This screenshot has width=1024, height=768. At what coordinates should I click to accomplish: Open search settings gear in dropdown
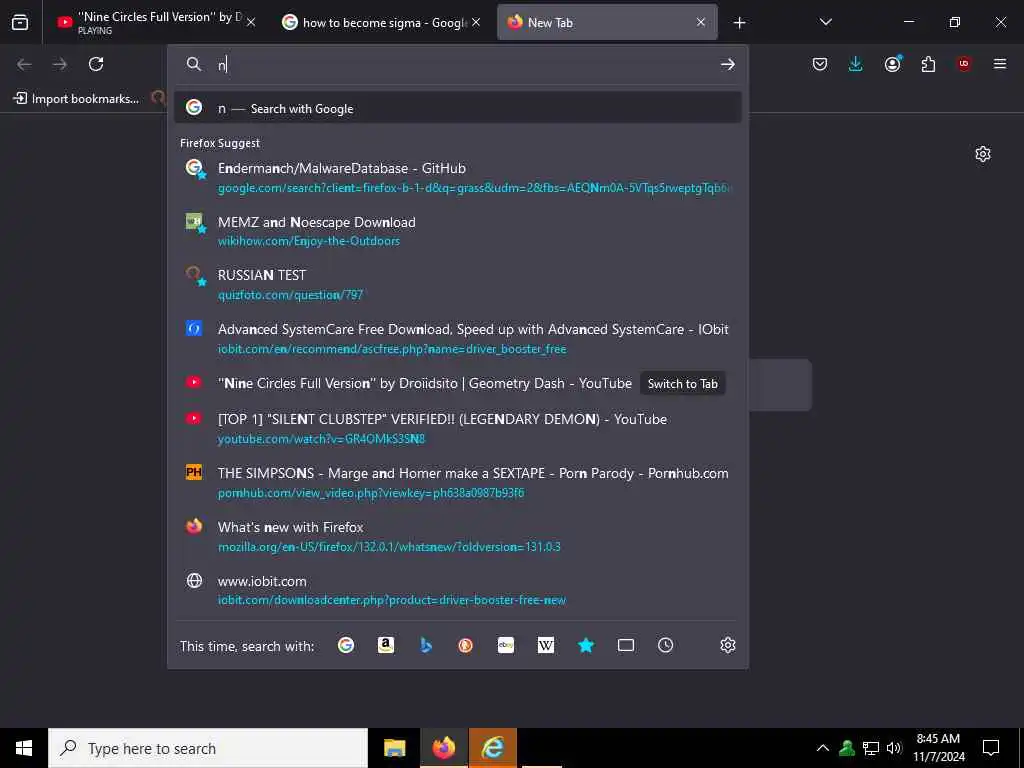tap(728, 645)
